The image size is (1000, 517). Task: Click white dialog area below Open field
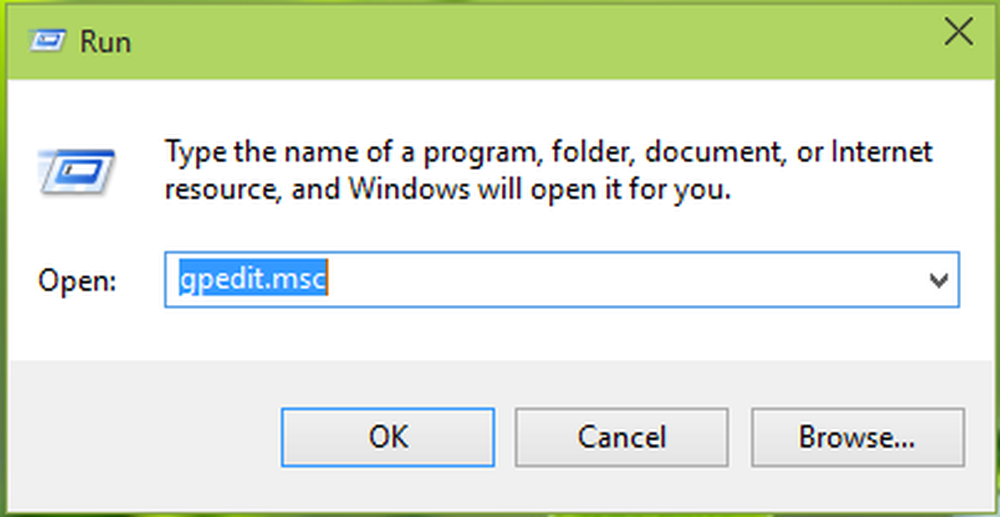pyautogui.click(x=500, y=335)
